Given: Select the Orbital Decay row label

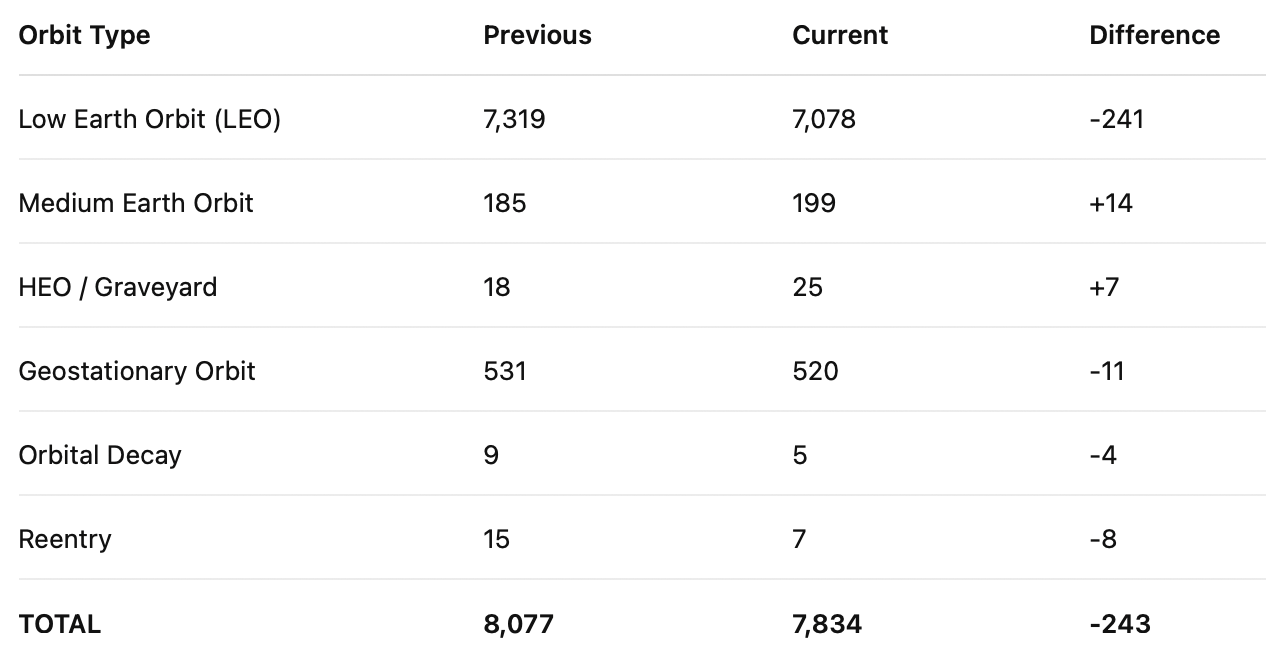Looking at the screenshot, I should coord(100,456).
